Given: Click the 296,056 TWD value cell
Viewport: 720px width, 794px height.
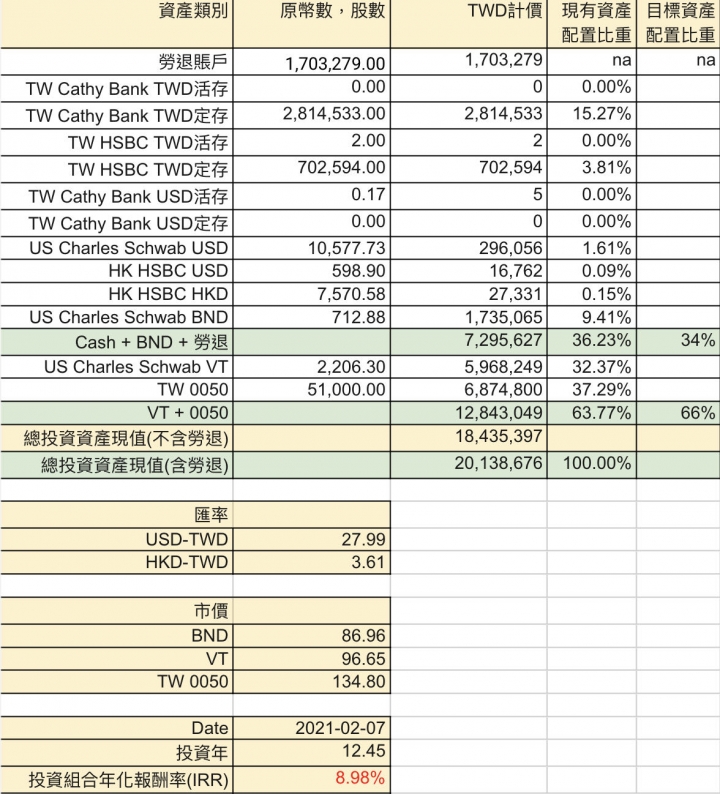Looking at the screenshot, I should pyautogui.click(x=469, y=248).
